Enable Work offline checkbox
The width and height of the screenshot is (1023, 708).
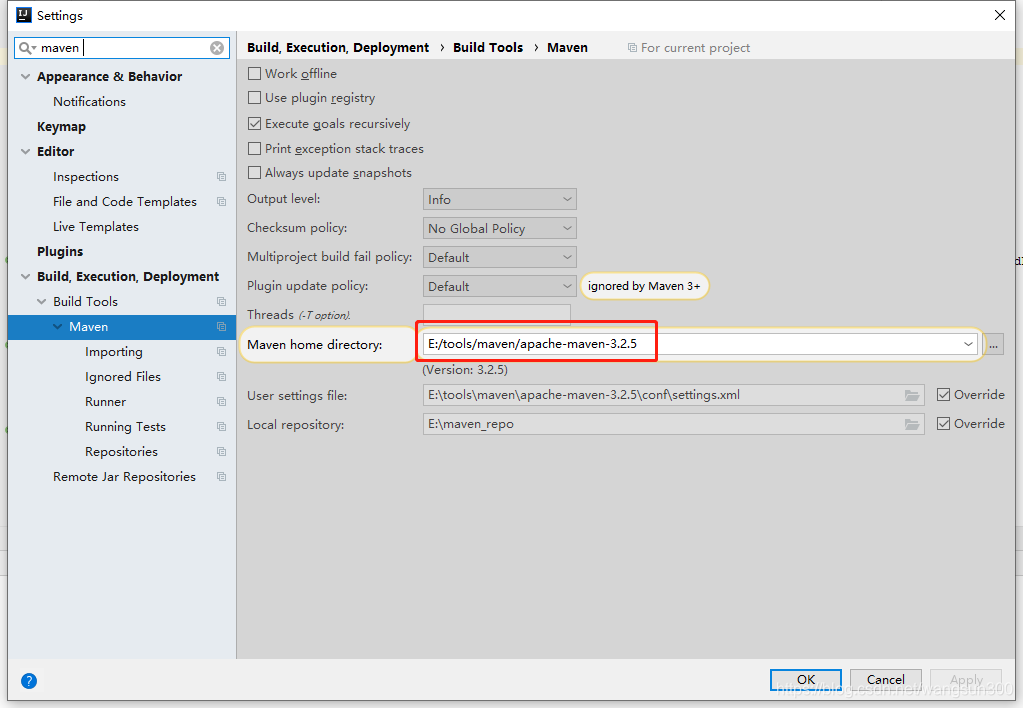click(254, 74)
